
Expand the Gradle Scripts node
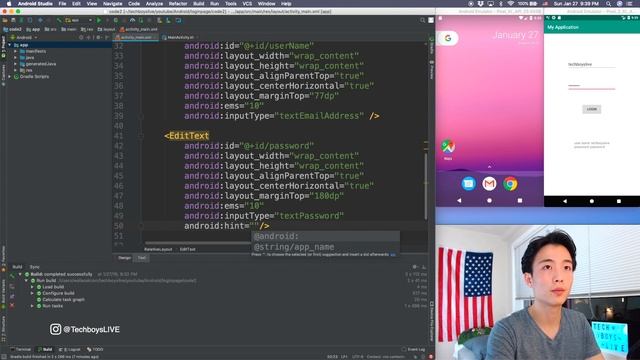pos(10,77)
